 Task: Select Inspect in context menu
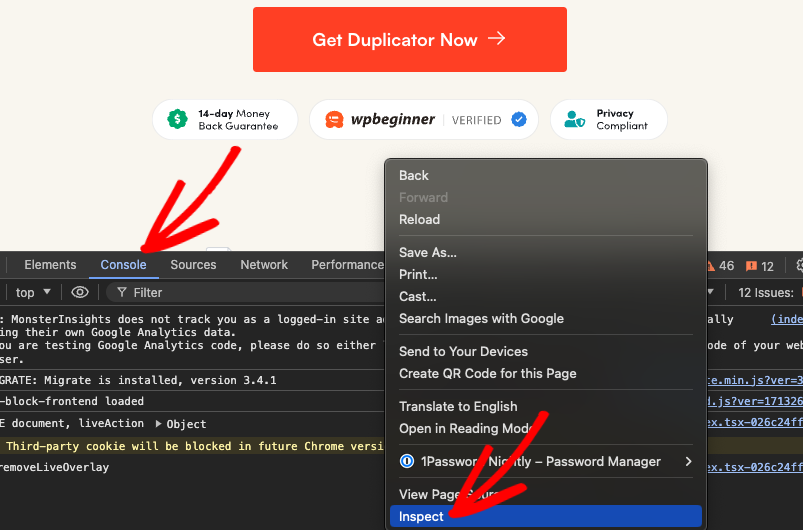pyautogui.click(x=546, y=516)
